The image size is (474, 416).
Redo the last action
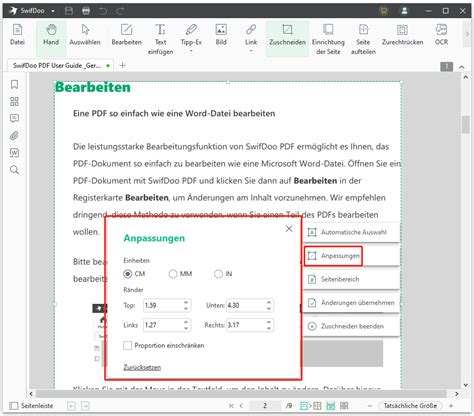click(x=120, y=11)
